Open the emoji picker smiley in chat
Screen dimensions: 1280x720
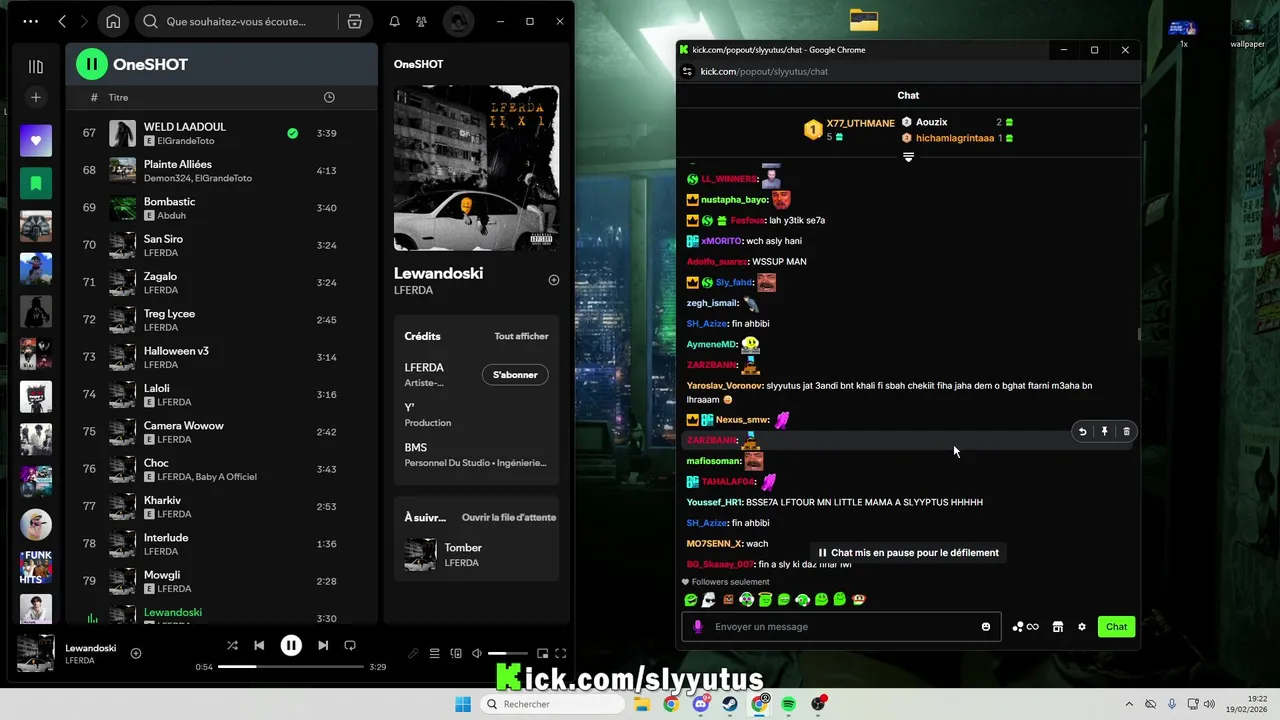click(986, 627)
